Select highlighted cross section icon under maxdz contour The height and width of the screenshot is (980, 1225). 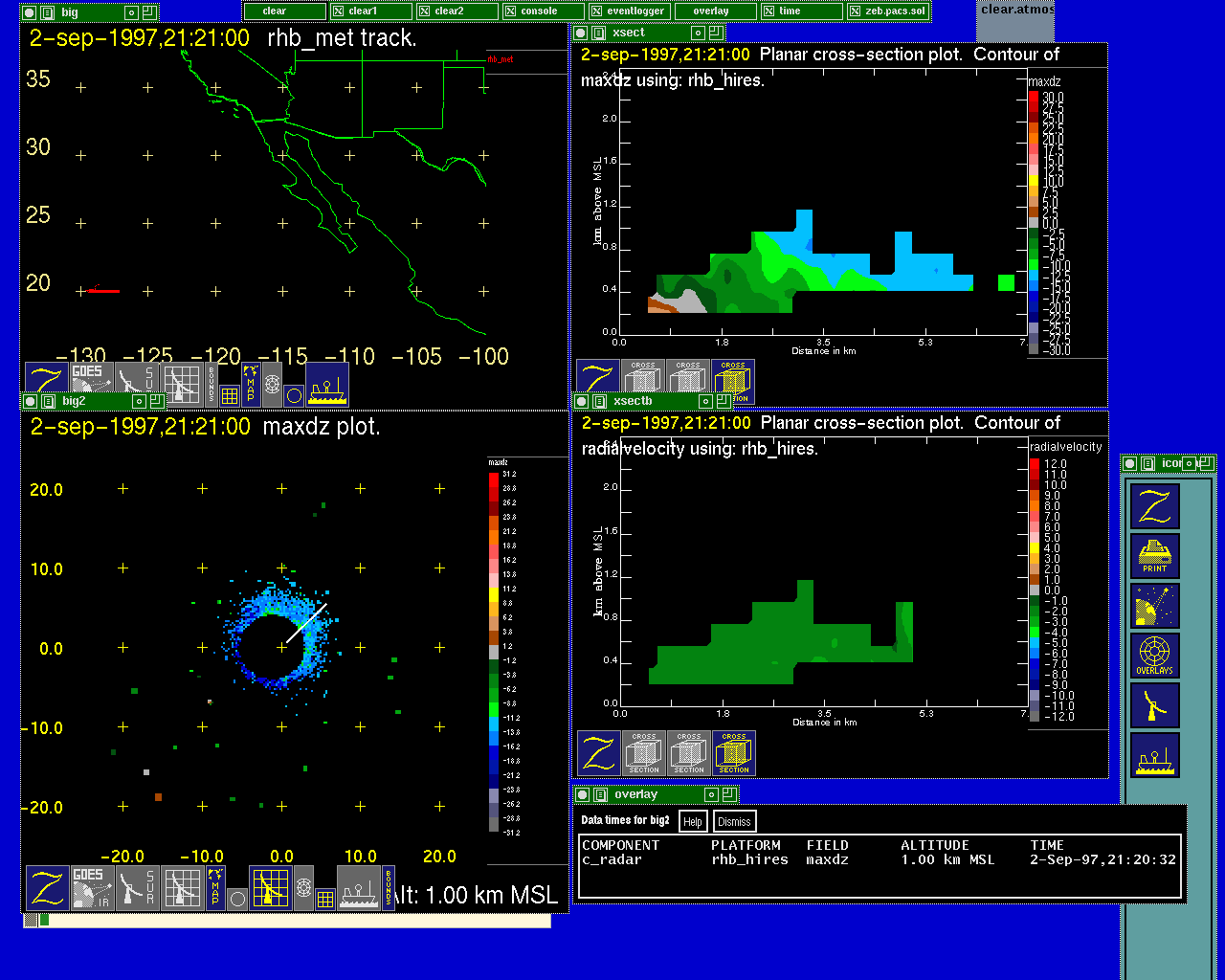coord(733,381)
